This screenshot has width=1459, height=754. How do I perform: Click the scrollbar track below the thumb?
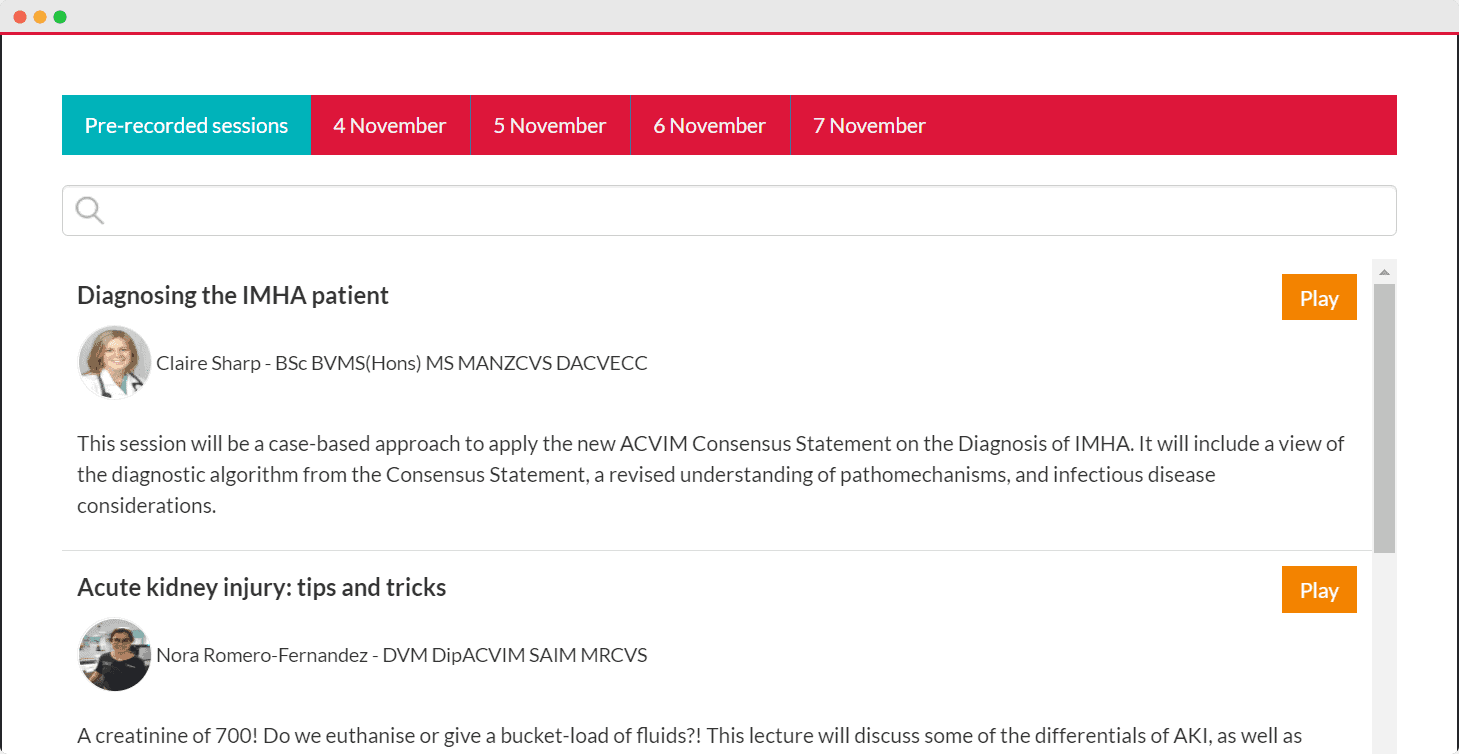[1384, 650]
